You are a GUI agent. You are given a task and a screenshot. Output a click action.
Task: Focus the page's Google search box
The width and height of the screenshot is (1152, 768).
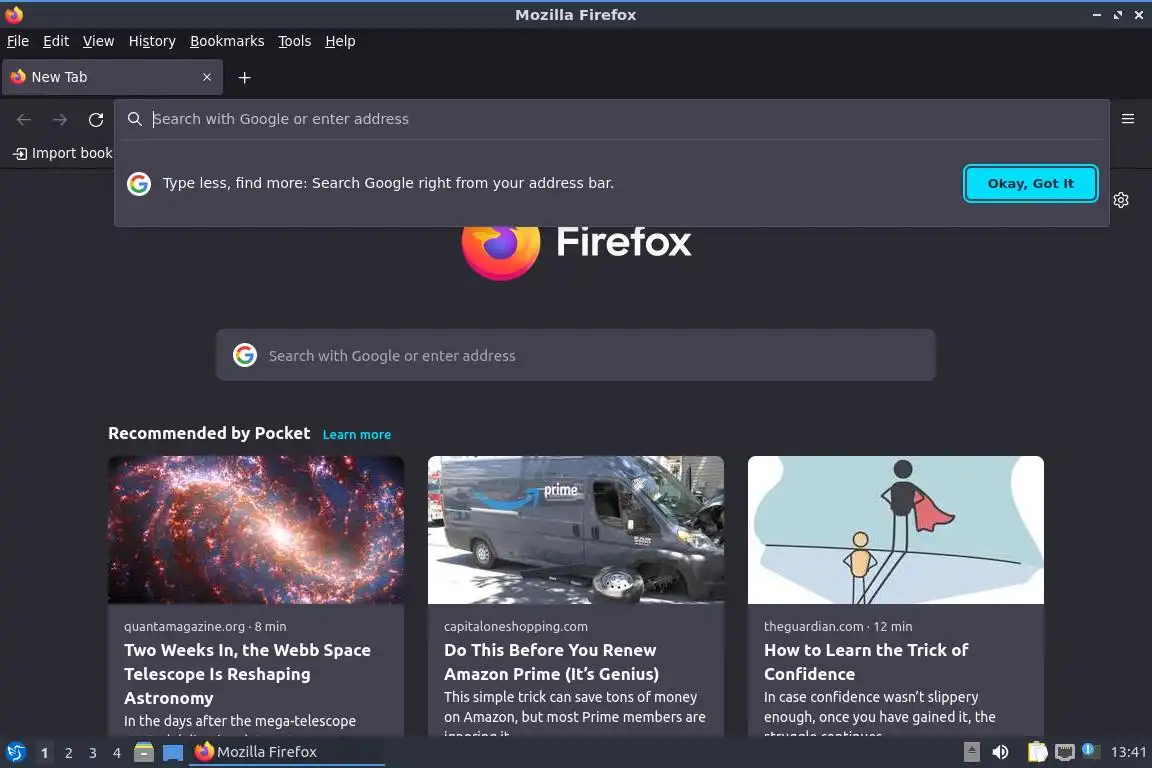pos(575,356)
